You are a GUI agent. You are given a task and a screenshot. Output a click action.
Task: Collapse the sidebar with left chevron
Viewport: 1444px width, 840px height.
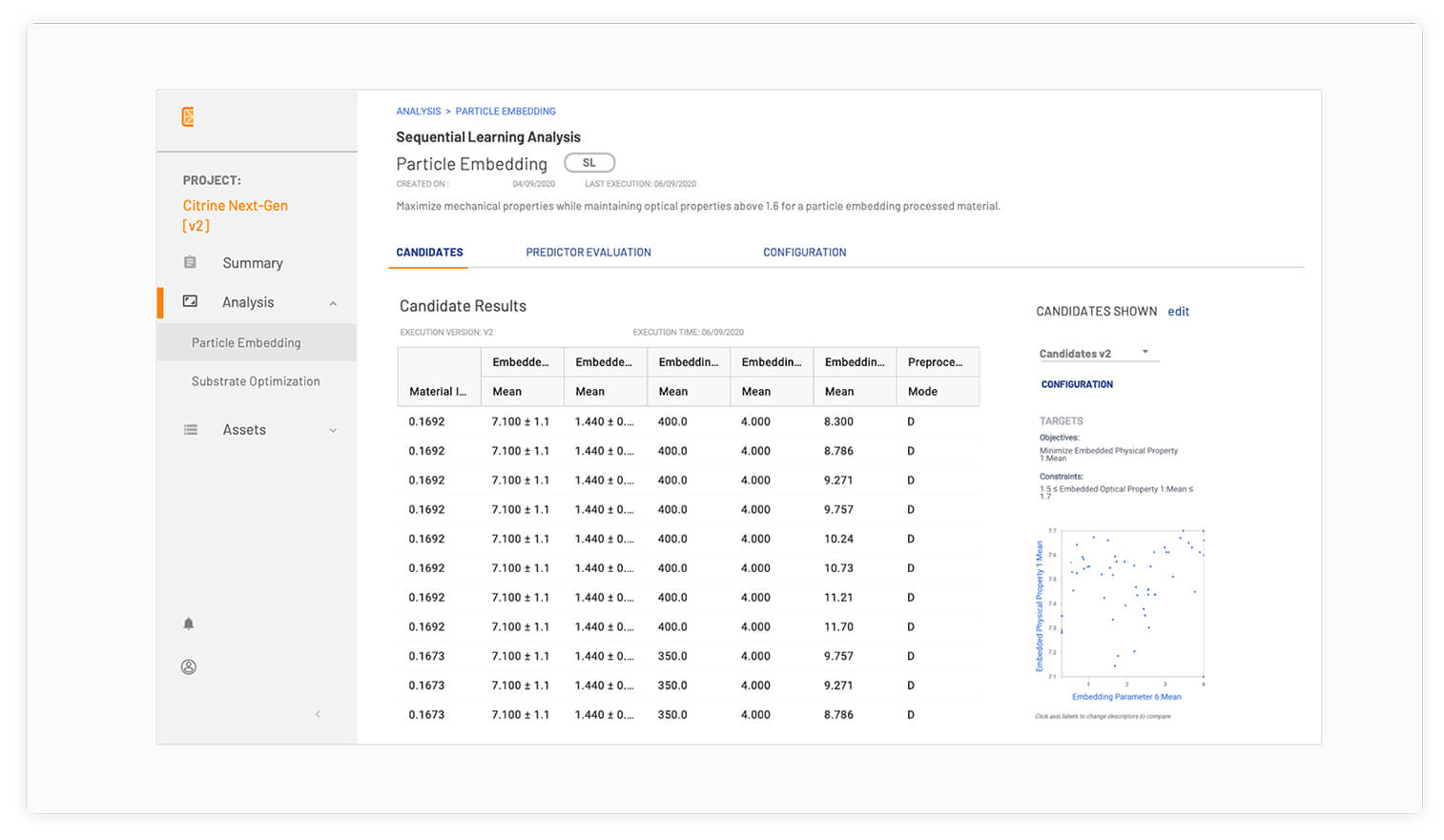point(318,714)
